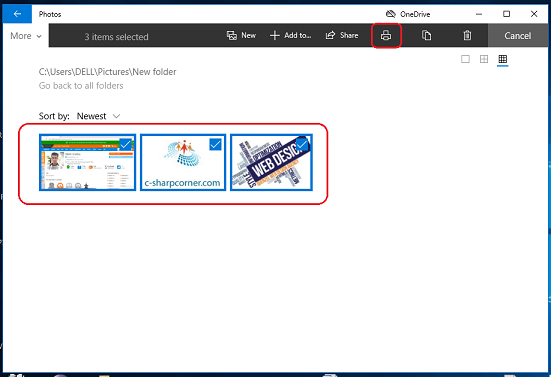The image size is (551, 377).
Task: Create a New album from the selection
Action: pos(241,35)
